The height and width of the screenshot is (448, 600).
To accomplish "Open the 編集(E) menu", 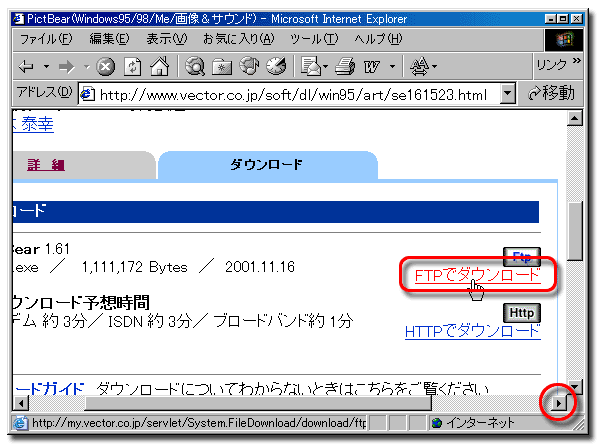I will coord(109,39).
